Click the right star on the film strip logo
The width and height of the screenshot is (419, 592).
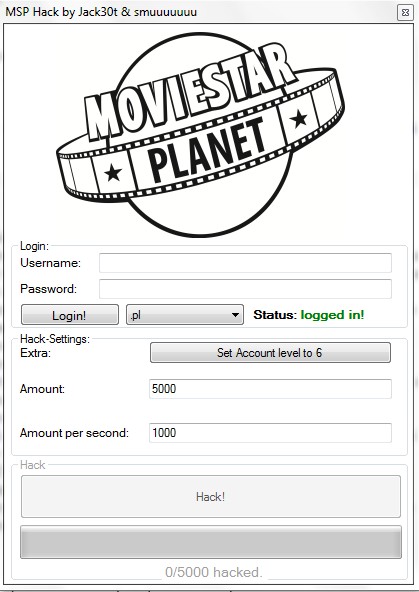pyautogui.click(x=299, y=118)
